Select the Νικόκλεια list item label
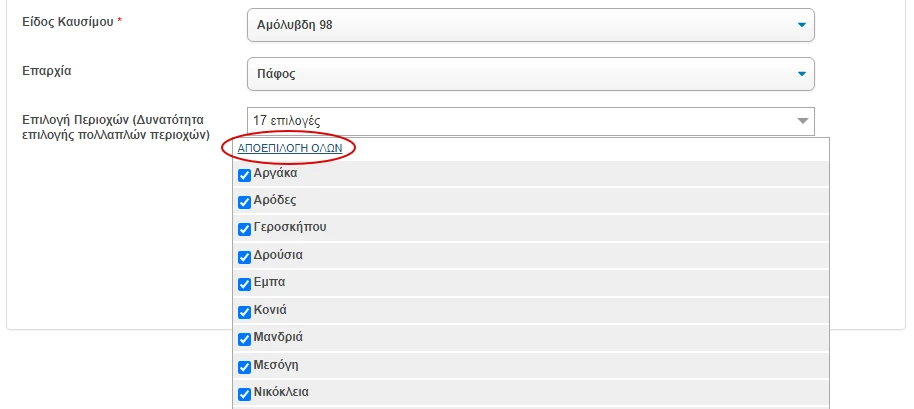The width and height of the screenshot is (914, 409). tap(281, 392)
